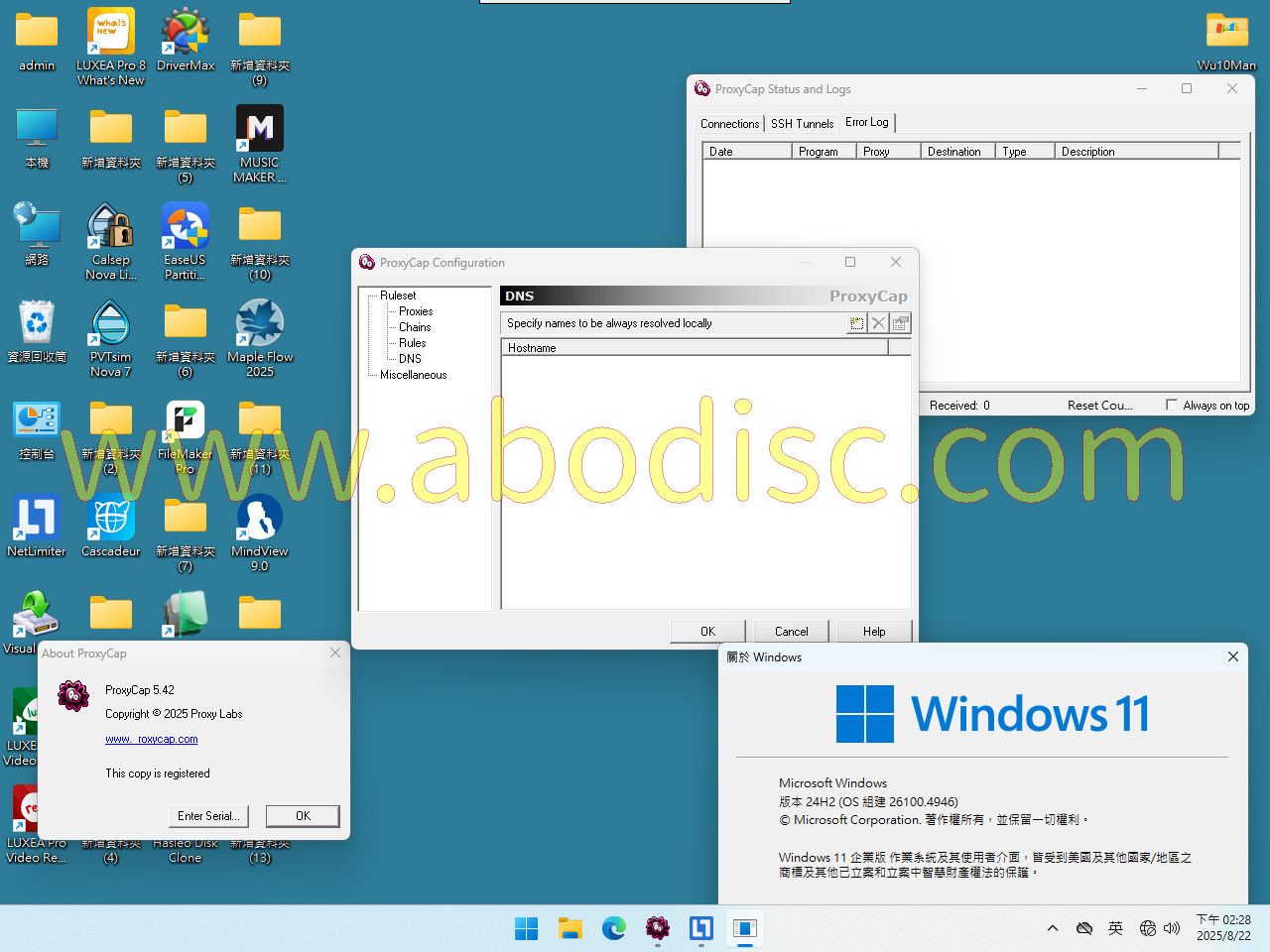Click the Description column header

coord(1136,152)
